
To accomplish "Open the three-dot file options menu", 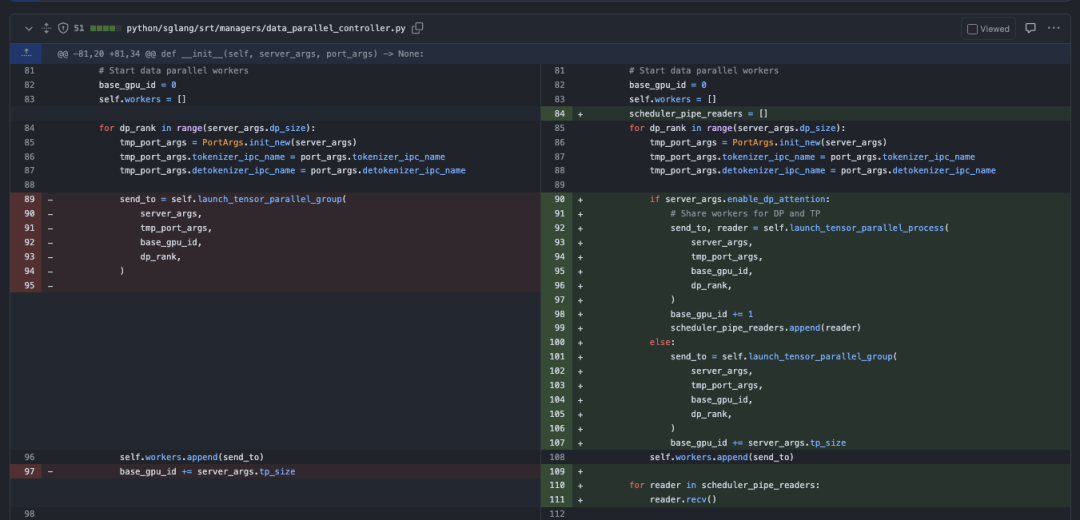I will 1053,28.
